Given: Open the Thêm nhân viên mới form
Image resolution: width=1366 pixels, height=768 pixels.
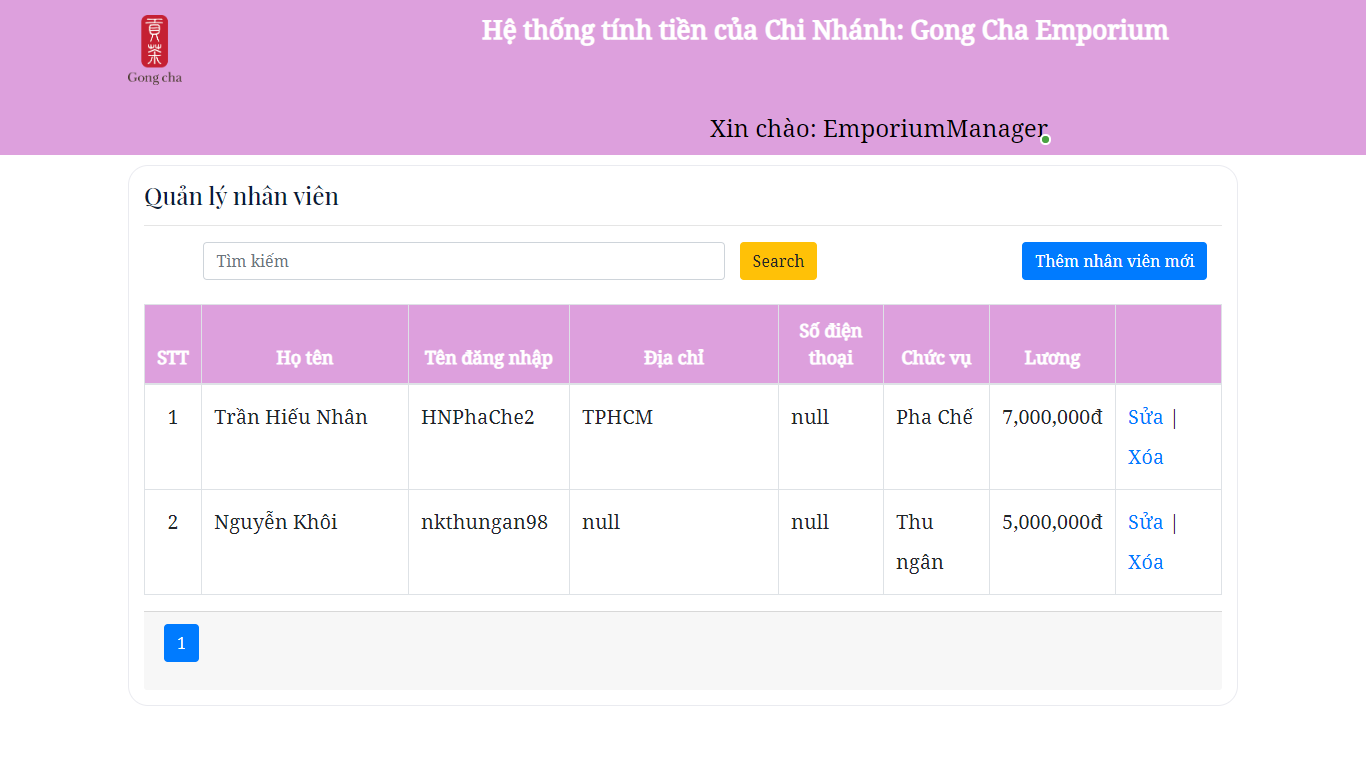Looking at the screenshot, I should pyautogui.click(x=1113, y=260).
